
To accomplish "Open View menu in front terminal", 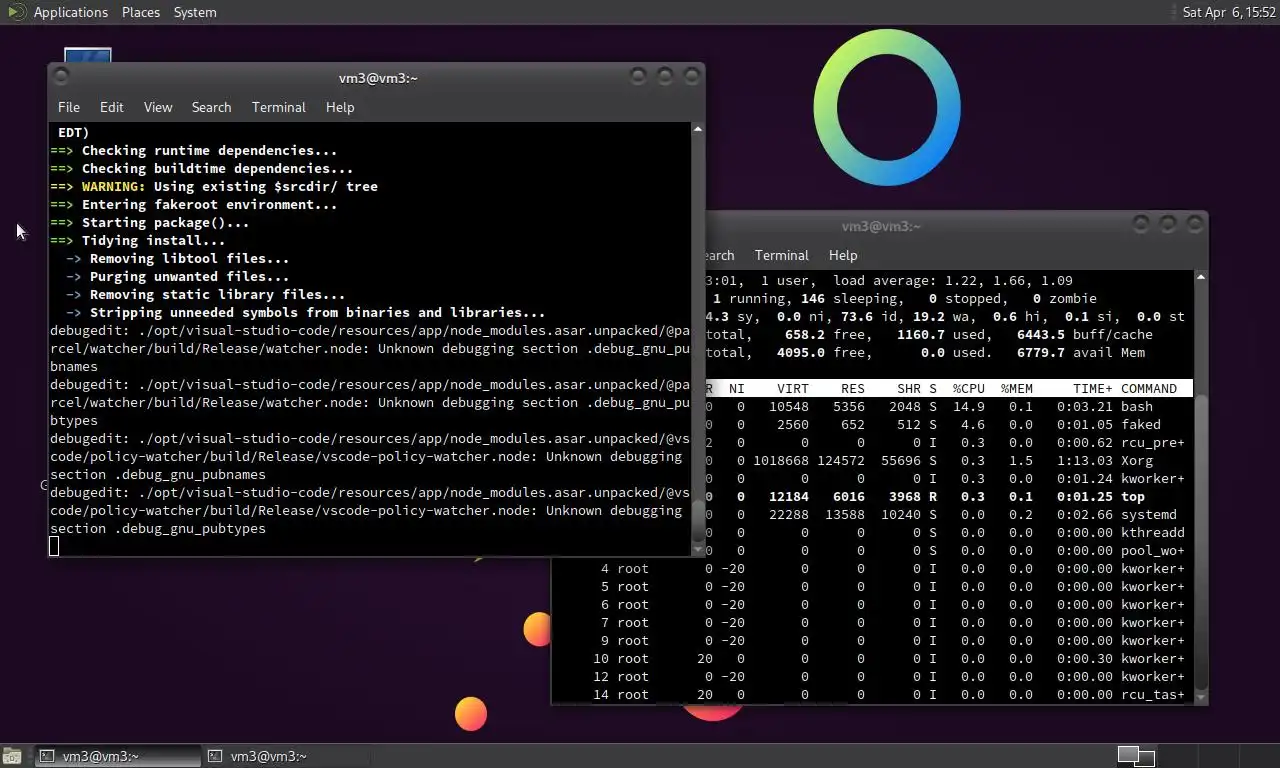I will 158,107.
